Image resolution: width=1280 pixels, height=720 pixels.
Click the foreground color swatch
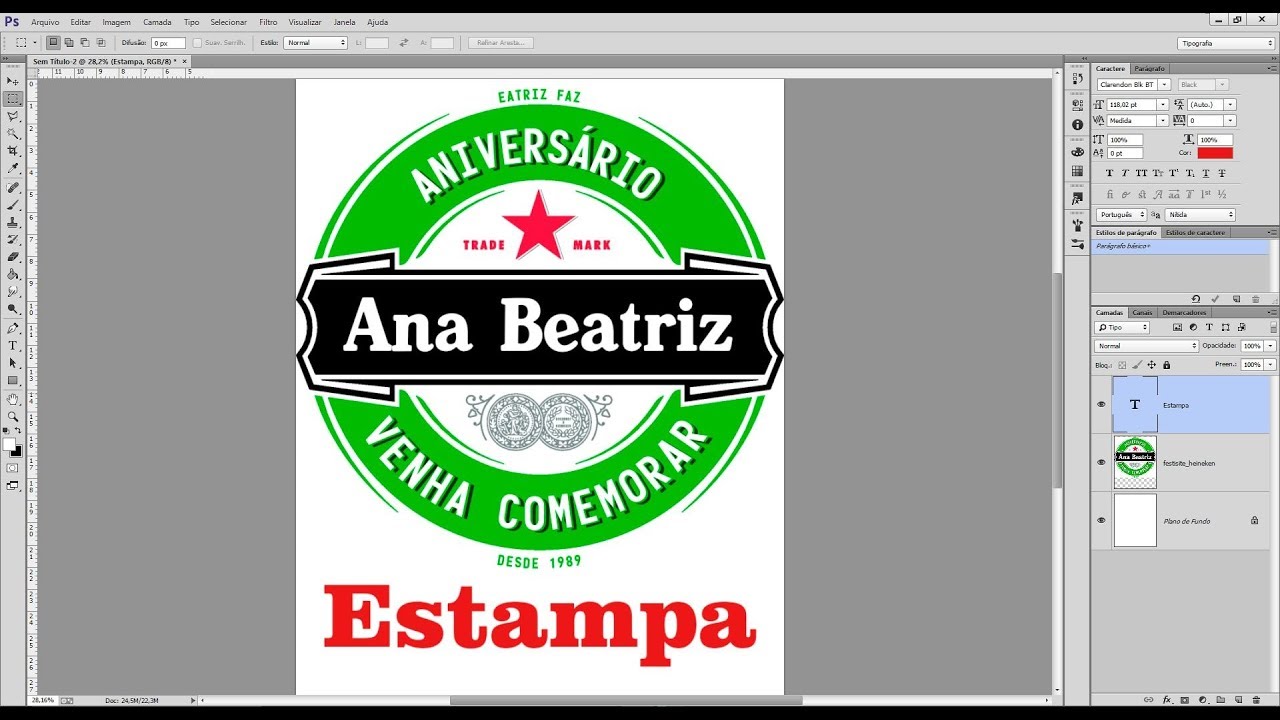tap(9, 444)
